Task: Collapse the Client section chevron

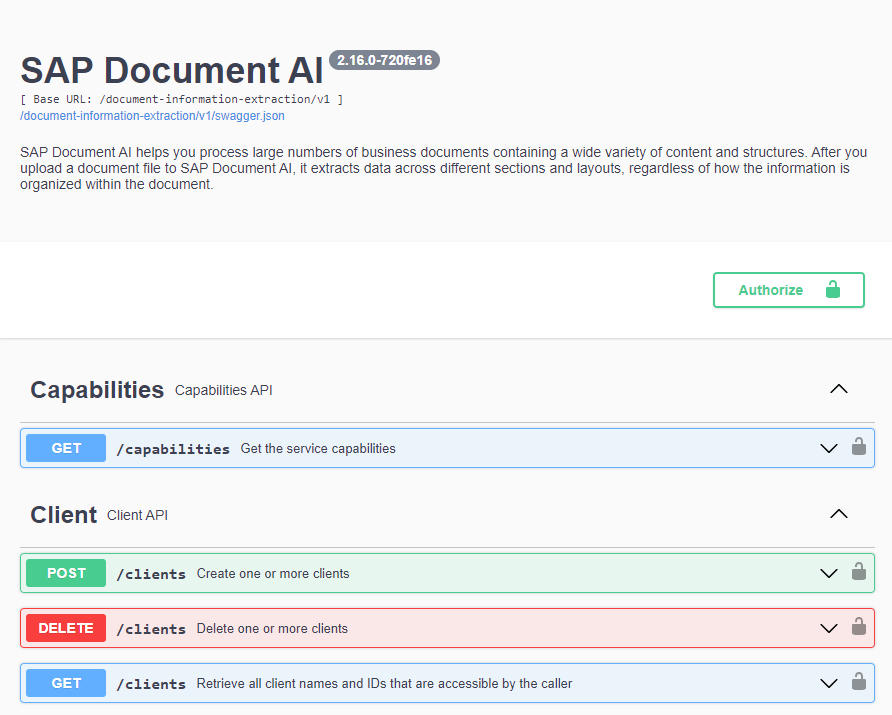Action: 839,514
